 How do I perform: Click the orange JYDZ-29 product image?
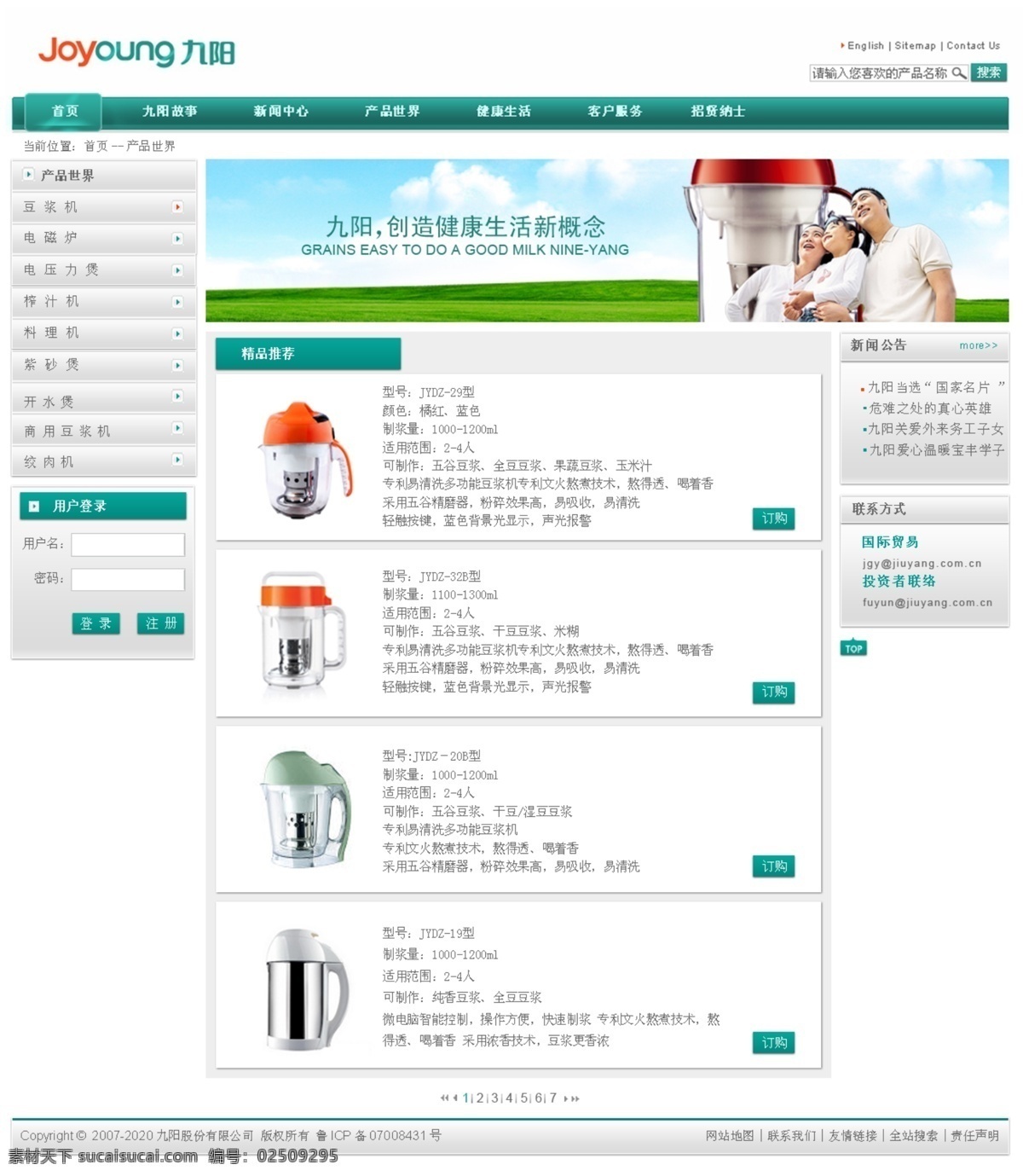[x=303, y=459]
